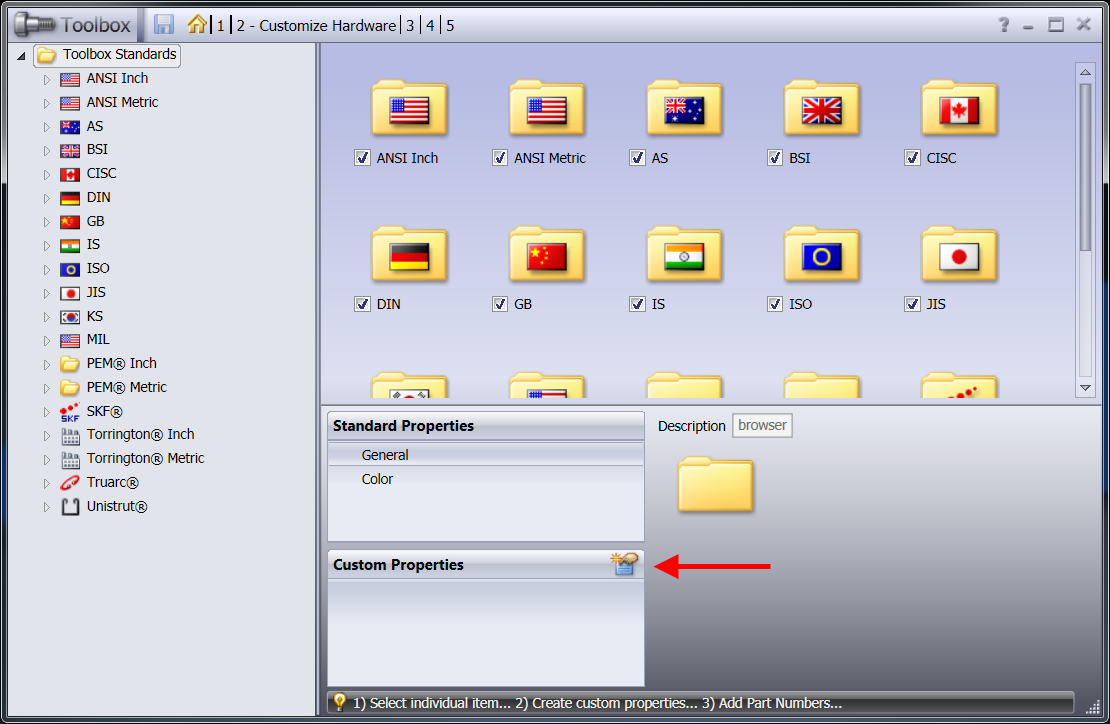
Task: Click the scroll up arrow of folder view
Action: pyautogui.click(x=1085, y=72)
